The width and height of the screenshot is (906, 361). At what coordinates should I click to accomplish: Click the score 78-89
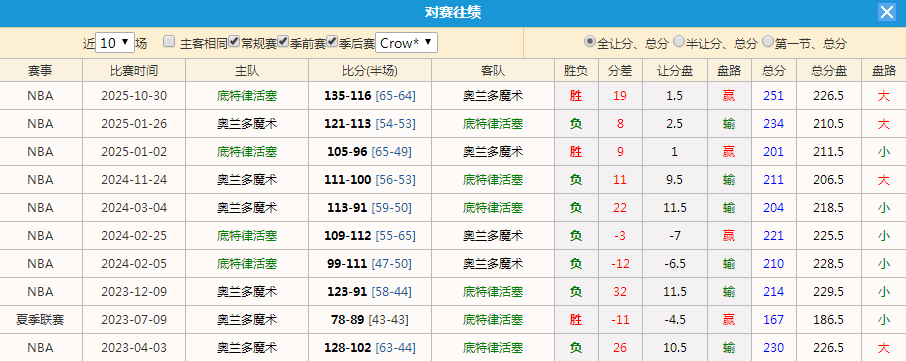347,319
